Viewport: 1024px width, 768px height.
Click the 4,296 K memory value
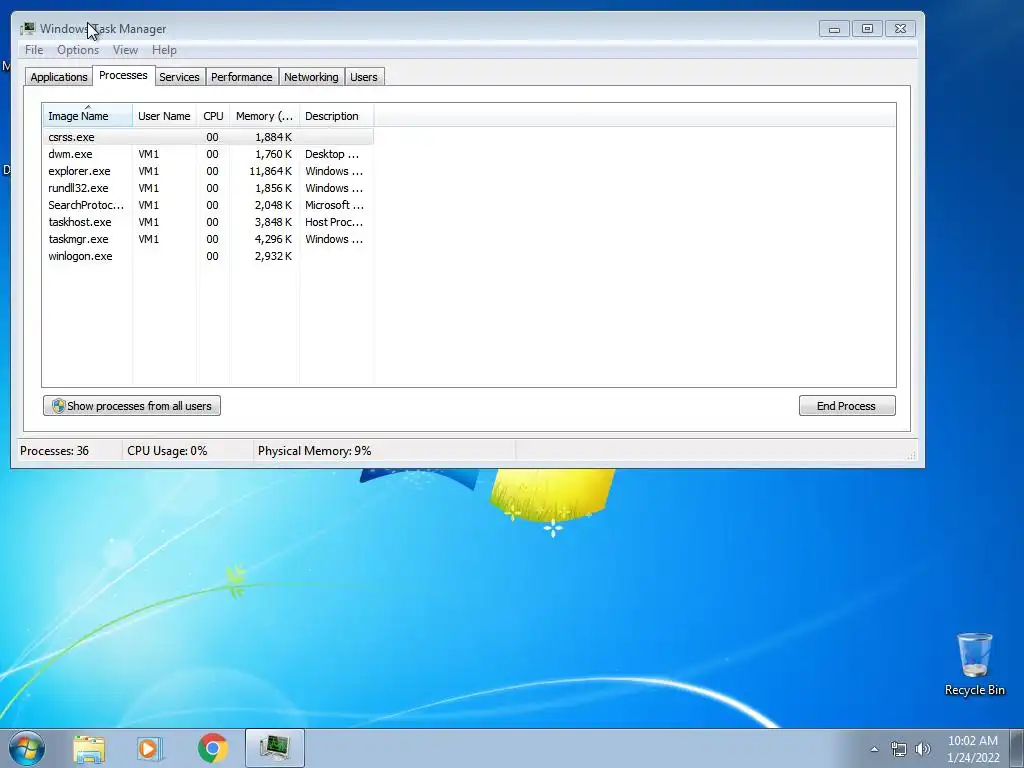273,239
